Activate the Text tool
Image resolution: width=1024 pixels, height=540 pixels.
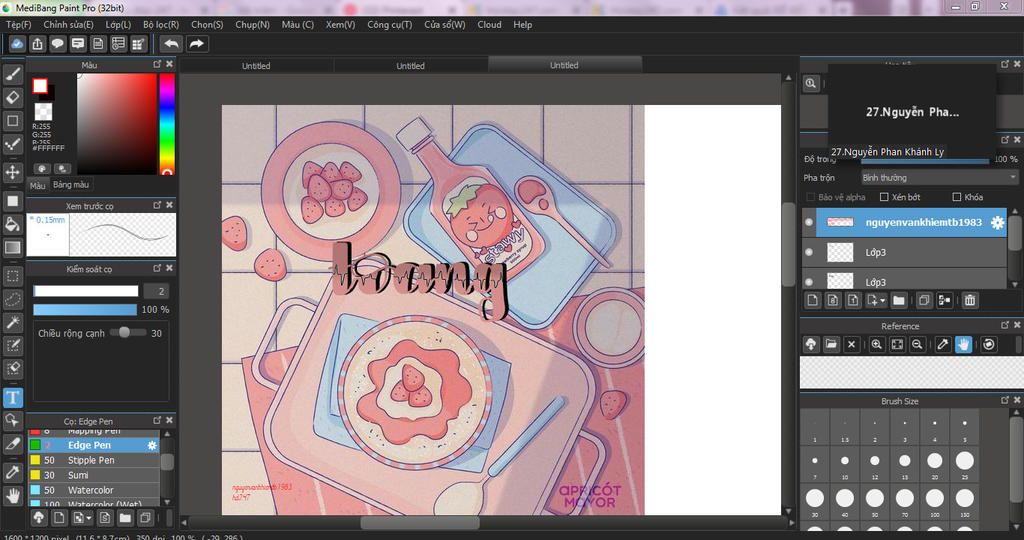tap(12, 398)
